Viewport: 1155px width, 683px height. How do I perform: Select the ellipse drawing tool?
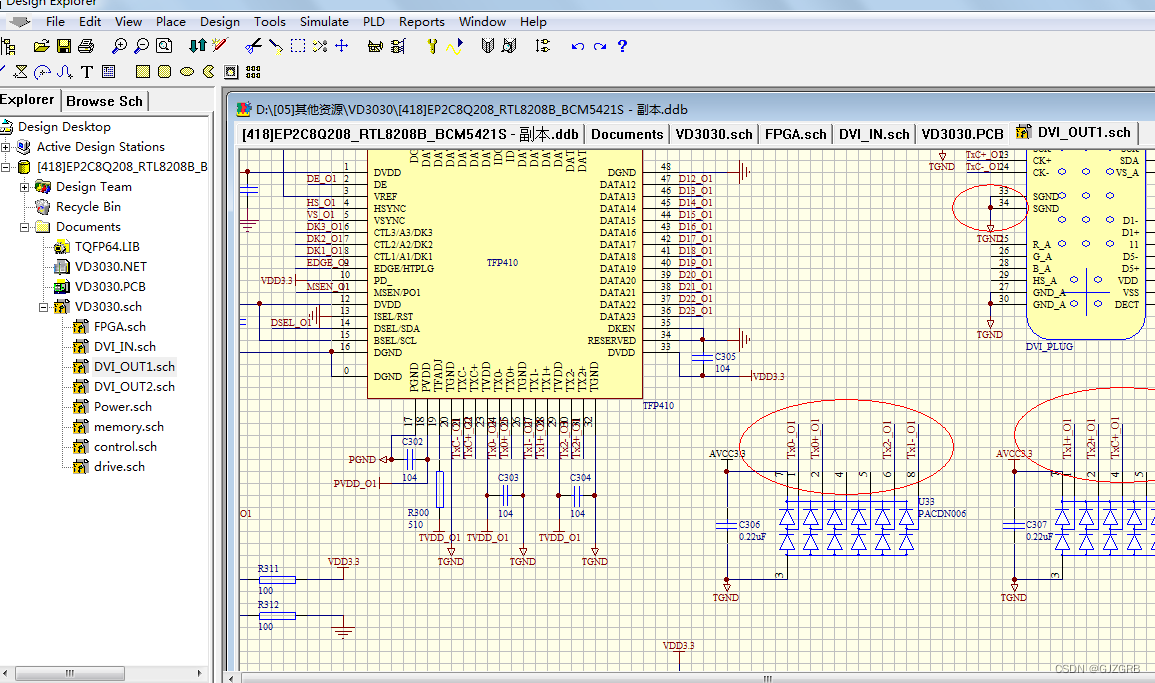pyautogui.click(x=187, y=70)
